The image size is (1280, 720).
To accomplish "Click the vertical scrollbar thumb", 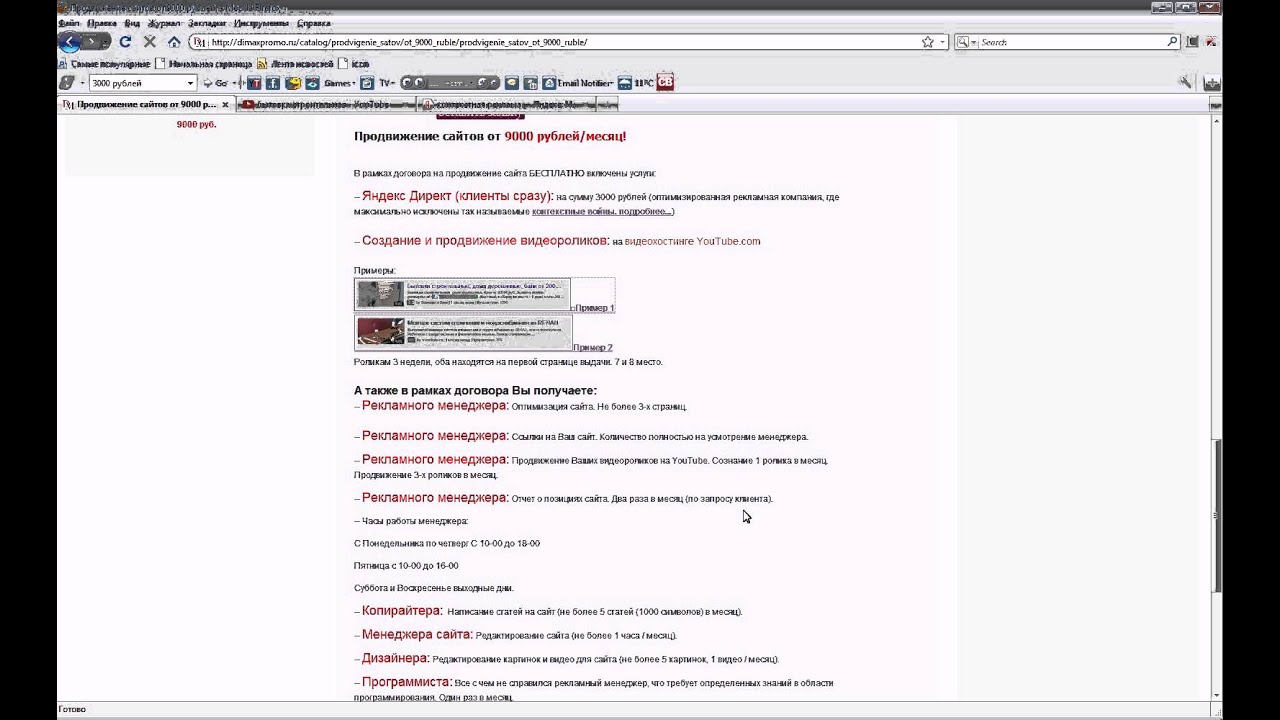I will (1216, 515).
